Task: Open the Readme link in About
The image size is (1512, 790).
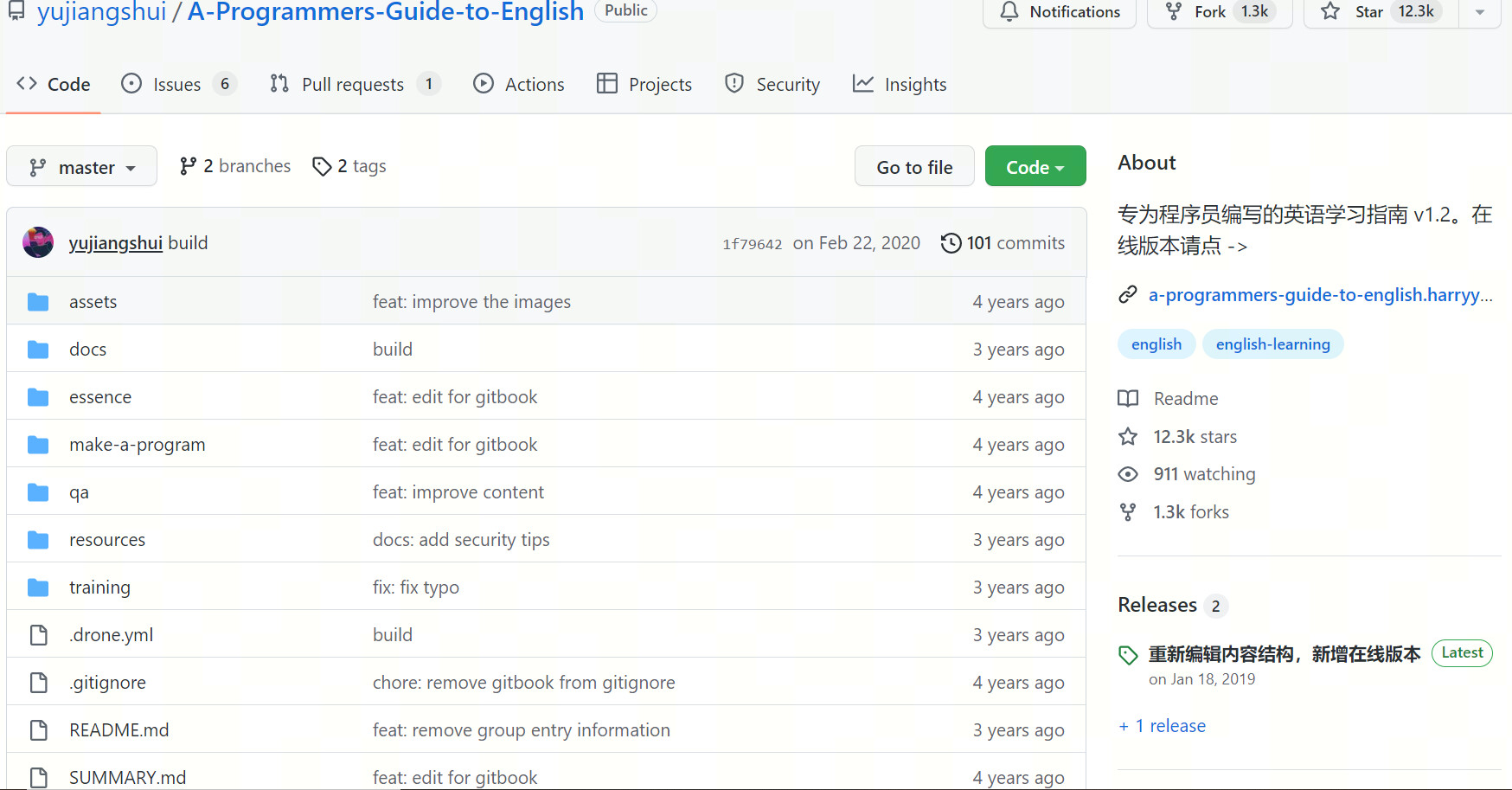Action: click(x=1186, y=399)
